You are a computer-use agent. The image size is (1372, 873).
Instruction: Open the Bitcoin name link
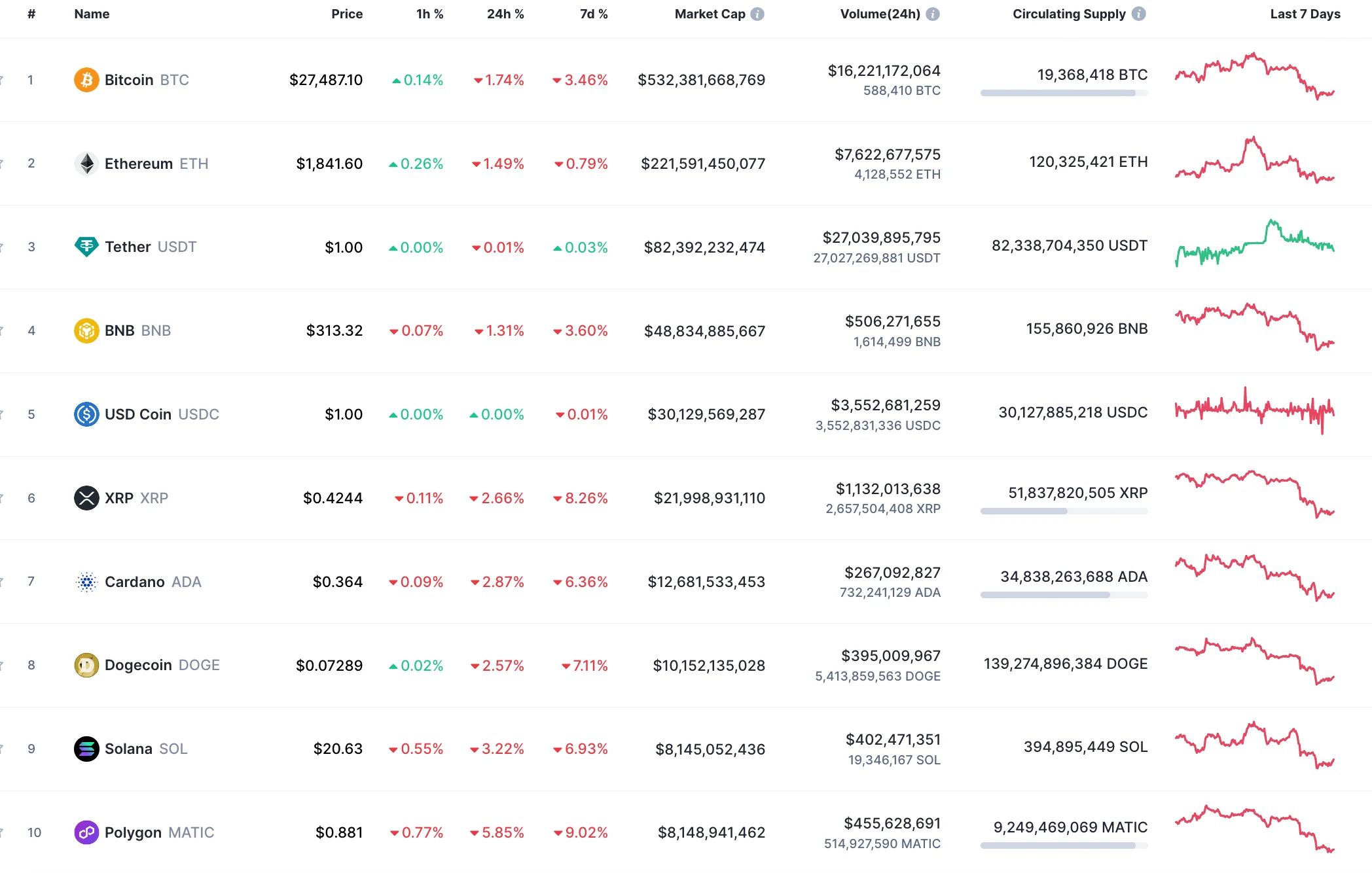pos(129,80)
